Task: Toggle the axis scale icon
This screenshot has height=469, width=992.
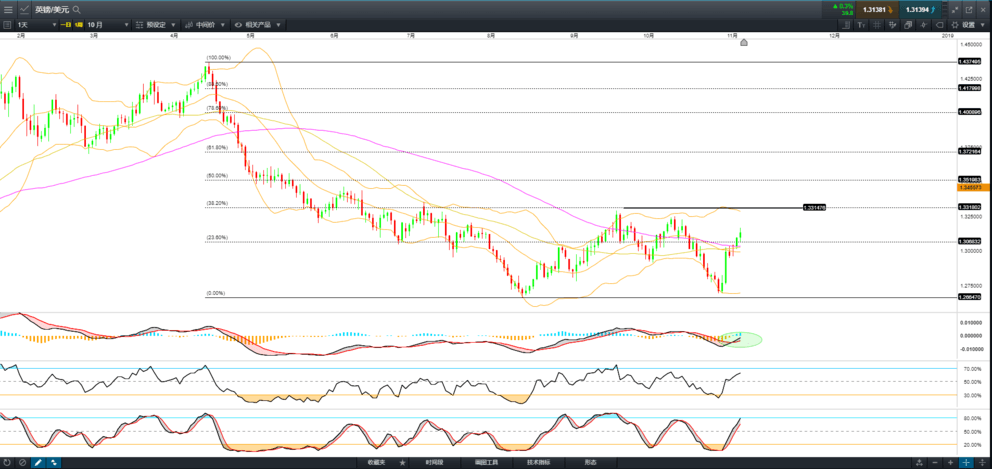Action: tap(846, 25)
